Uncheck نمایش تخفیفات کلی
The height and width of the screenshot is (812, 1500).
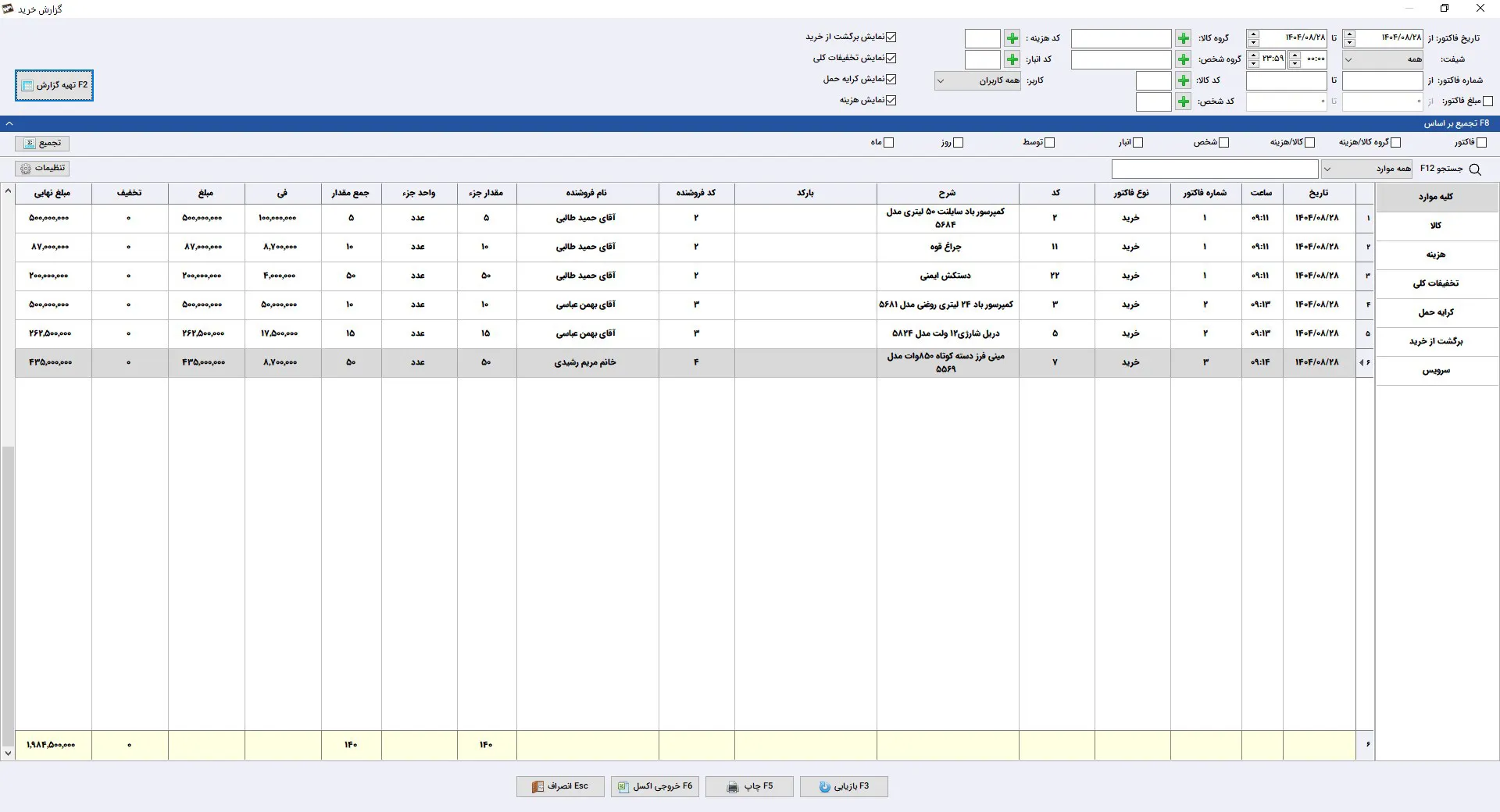[x=891, y=58]
